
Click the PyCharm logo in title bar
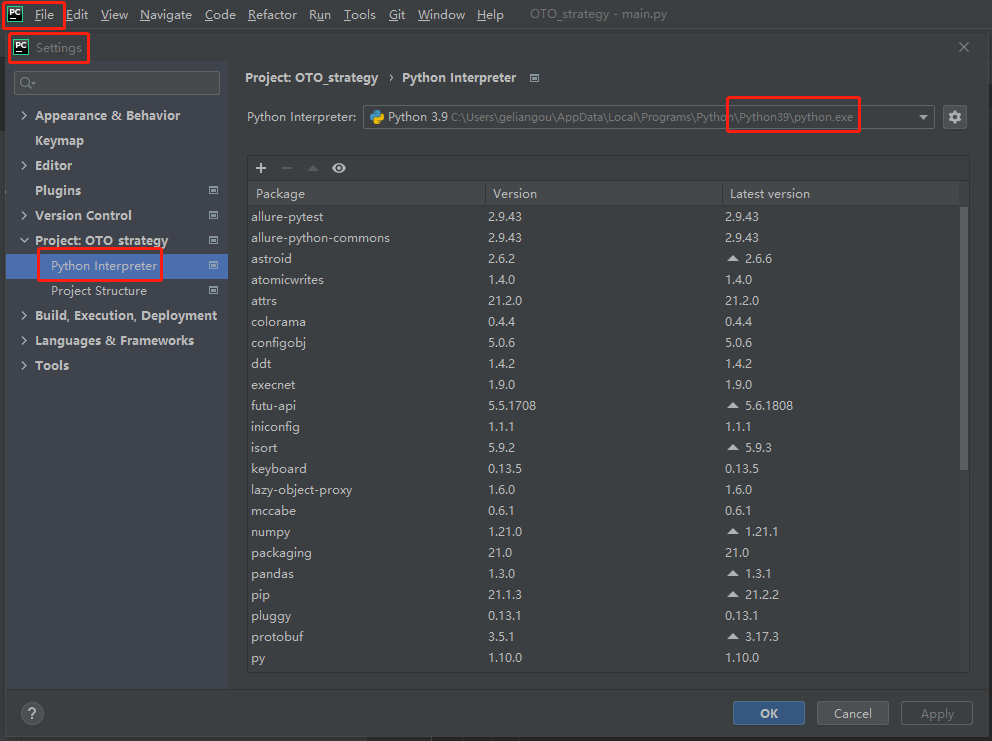click(x=15, y=14)
